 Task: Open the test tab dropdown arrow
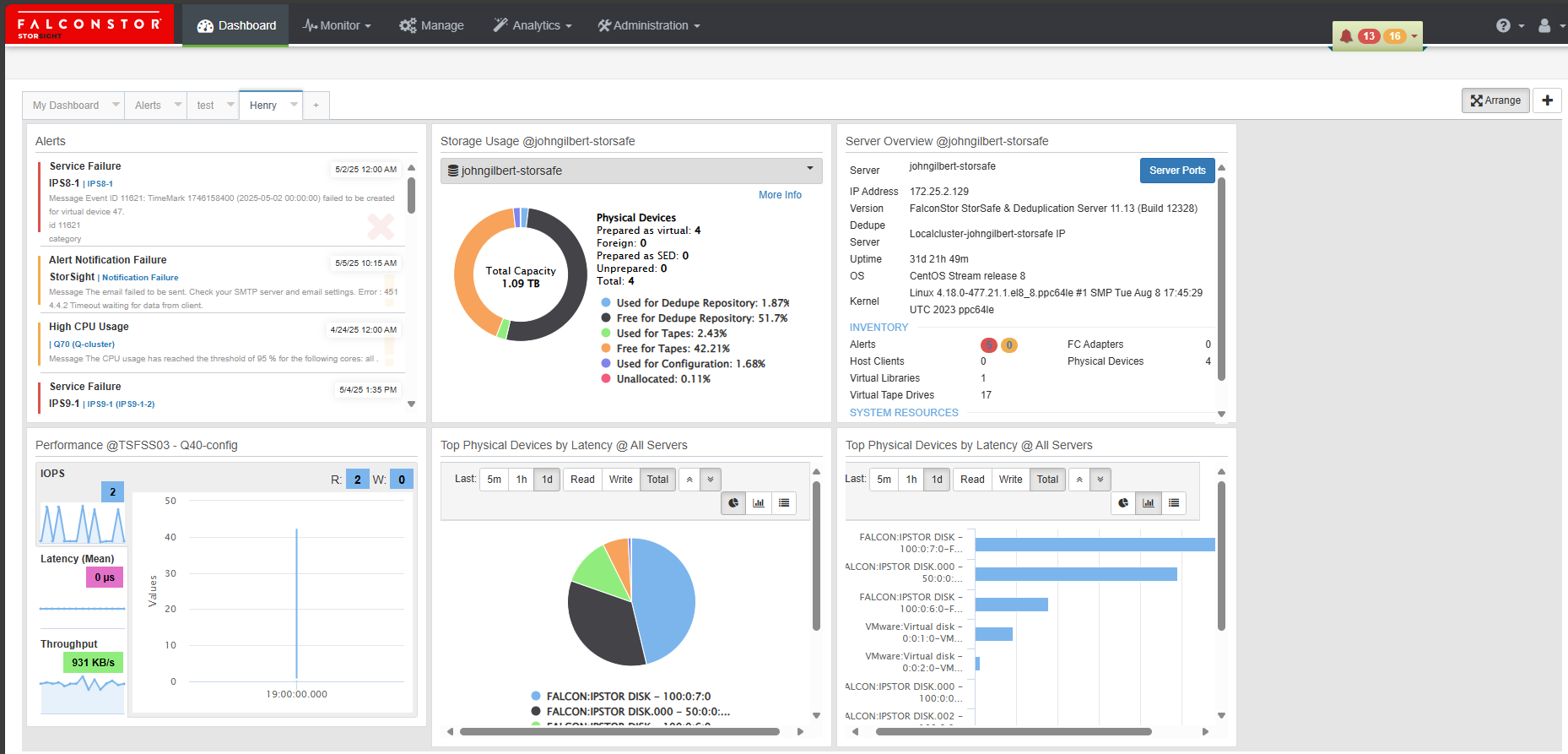point(230,105)
